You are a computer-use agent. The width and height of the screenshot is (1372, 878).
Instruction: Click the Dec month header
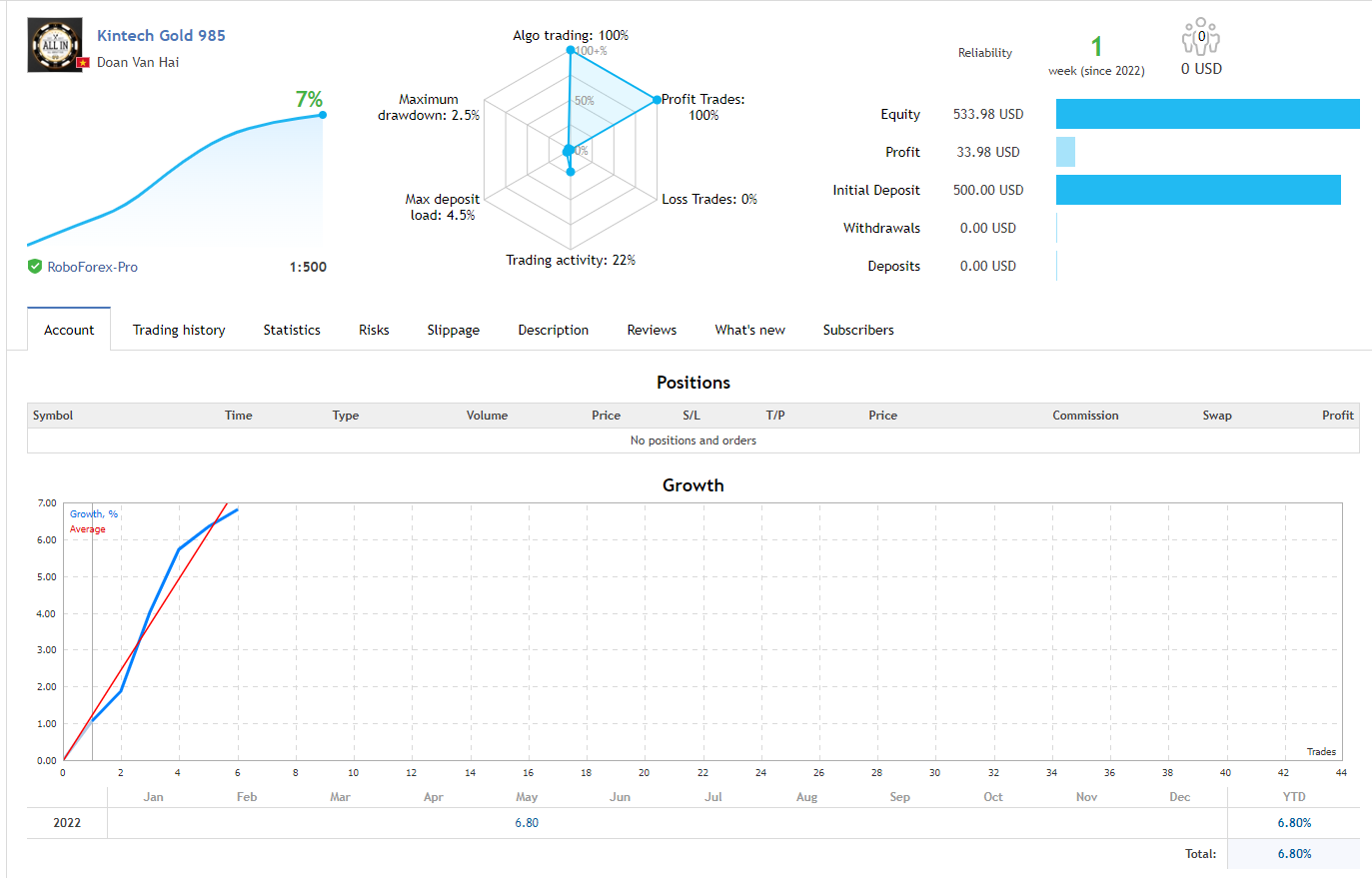coord(1180,797)
